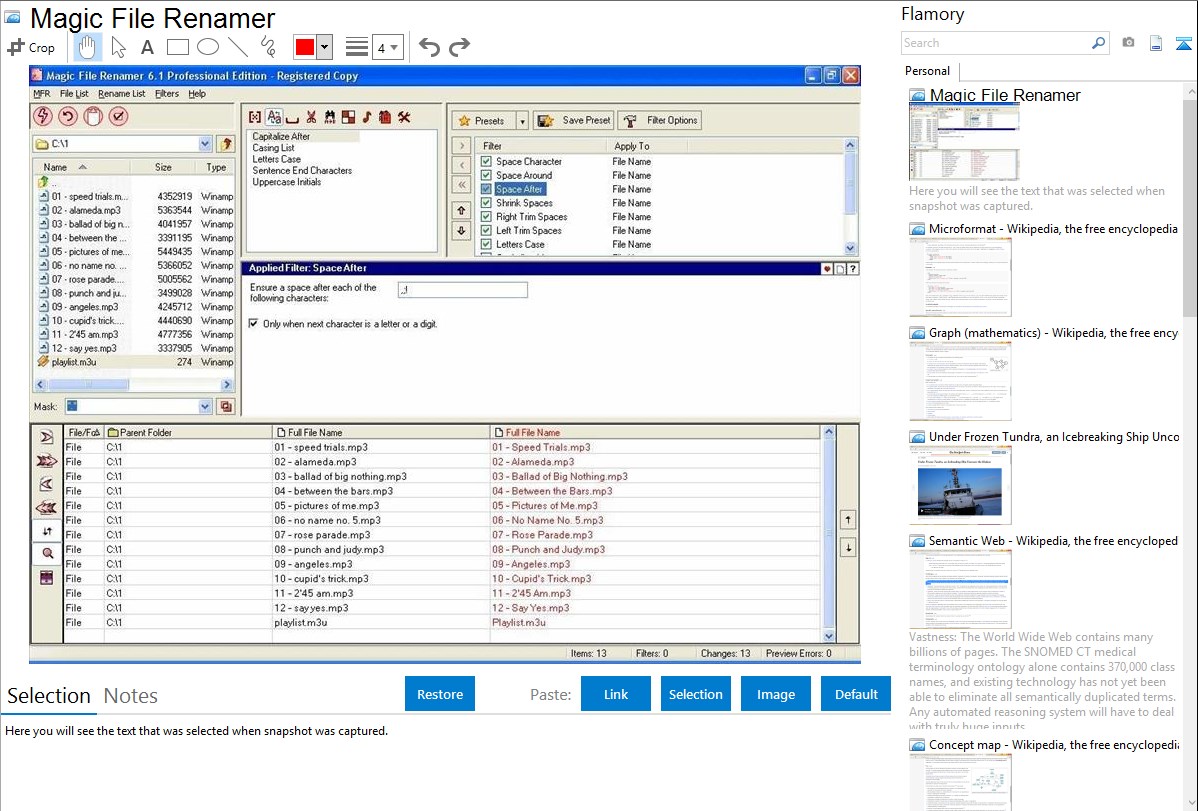Open the Presets dropdown arrow
Screen dimensions: 1198x811
click(x=523, y=121)
